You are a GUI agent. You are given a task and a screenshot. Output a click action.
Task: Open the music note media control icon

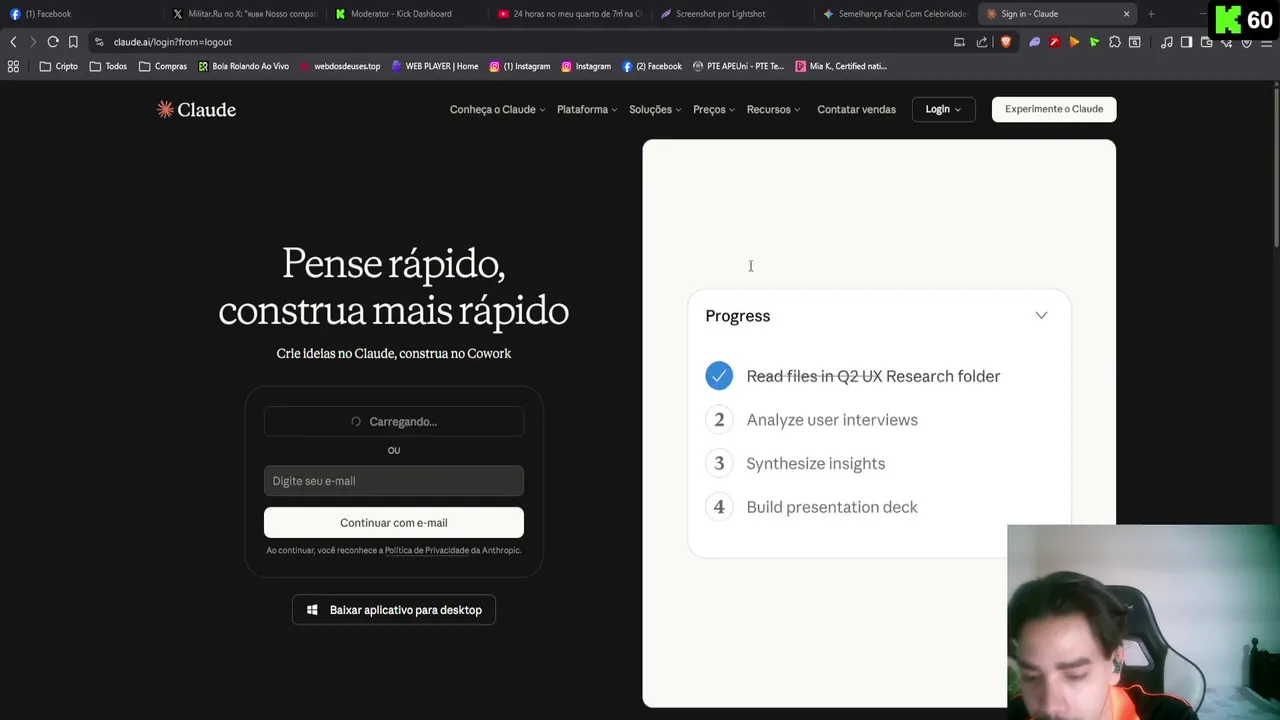coord(1166,42)
